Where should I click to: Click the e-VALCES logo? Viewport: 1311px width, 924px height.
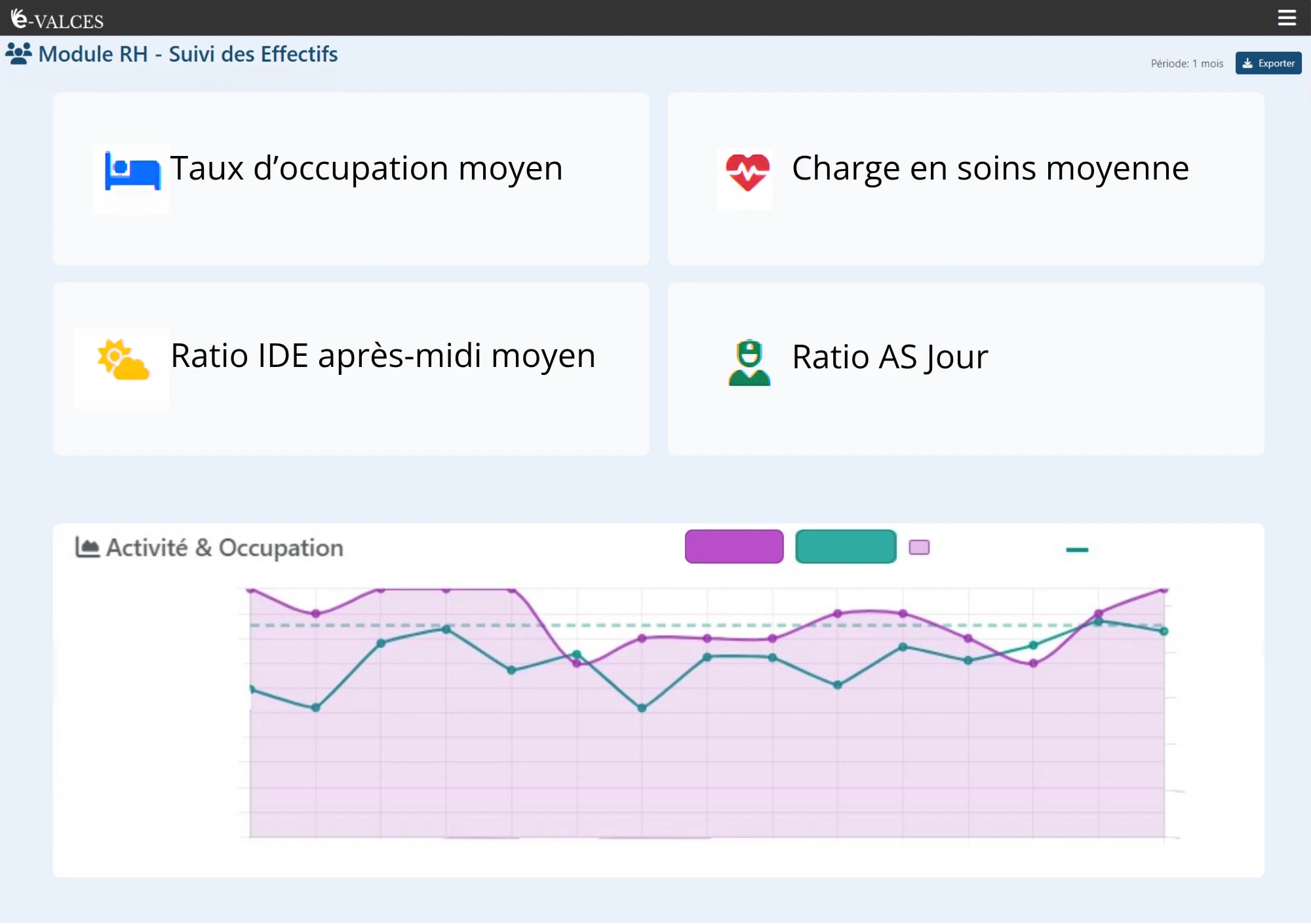point(57,19)
